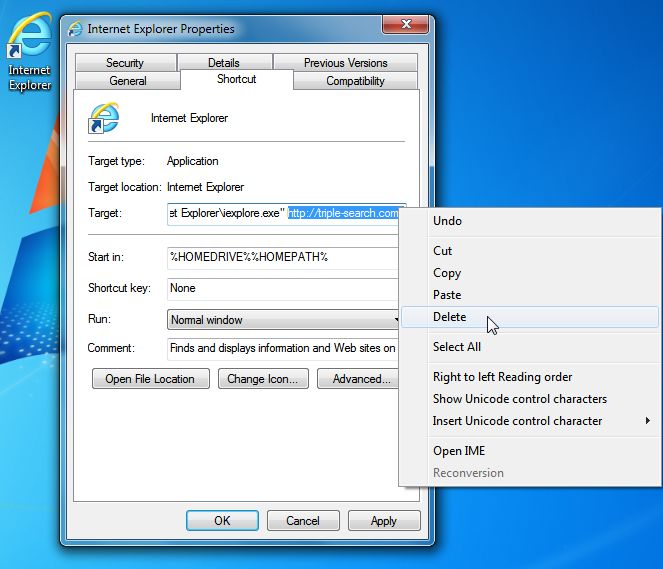Confirm the dialog with OK
Image resolution: width=663 pixels, height=569 pixels.
(222, 520)
